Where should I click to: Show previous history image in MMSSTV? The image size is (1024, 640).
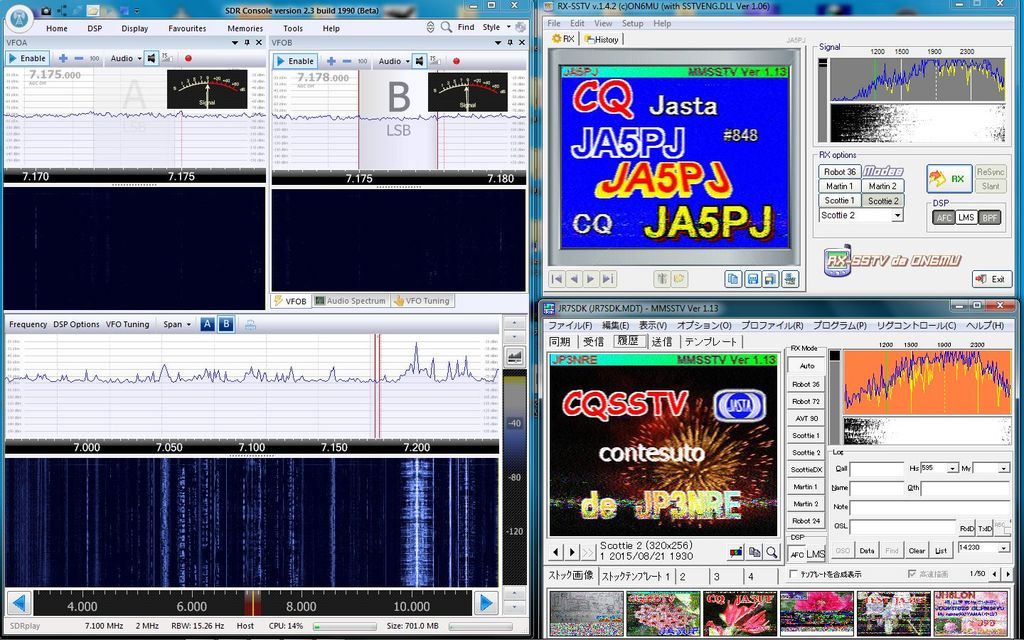(556, 552)
